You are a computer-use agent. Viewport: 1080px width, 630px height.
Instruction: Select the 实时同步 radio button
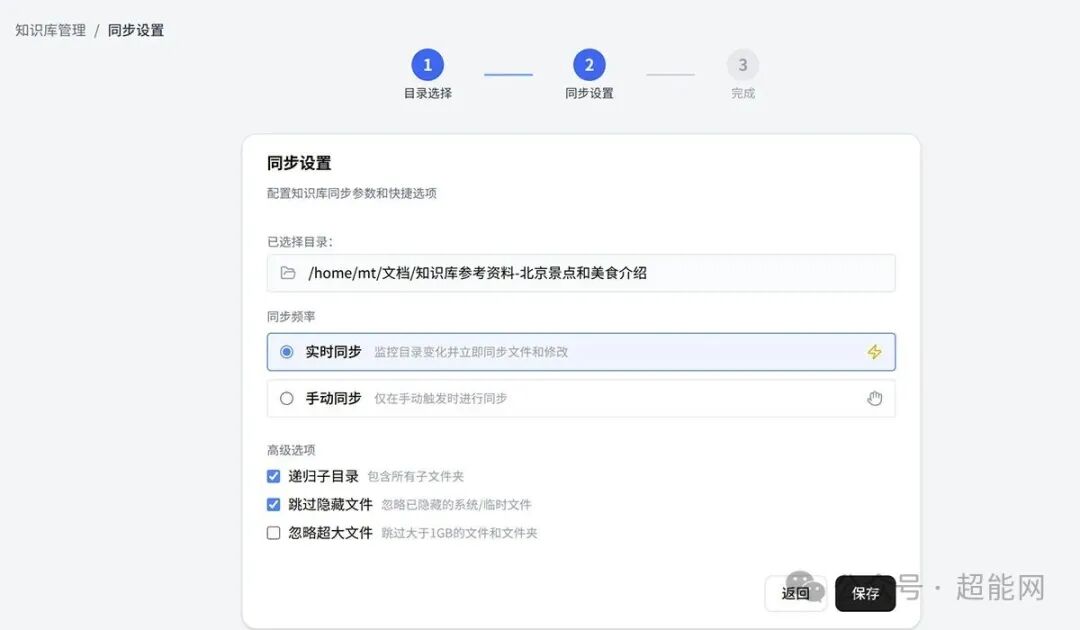(285, 352)
